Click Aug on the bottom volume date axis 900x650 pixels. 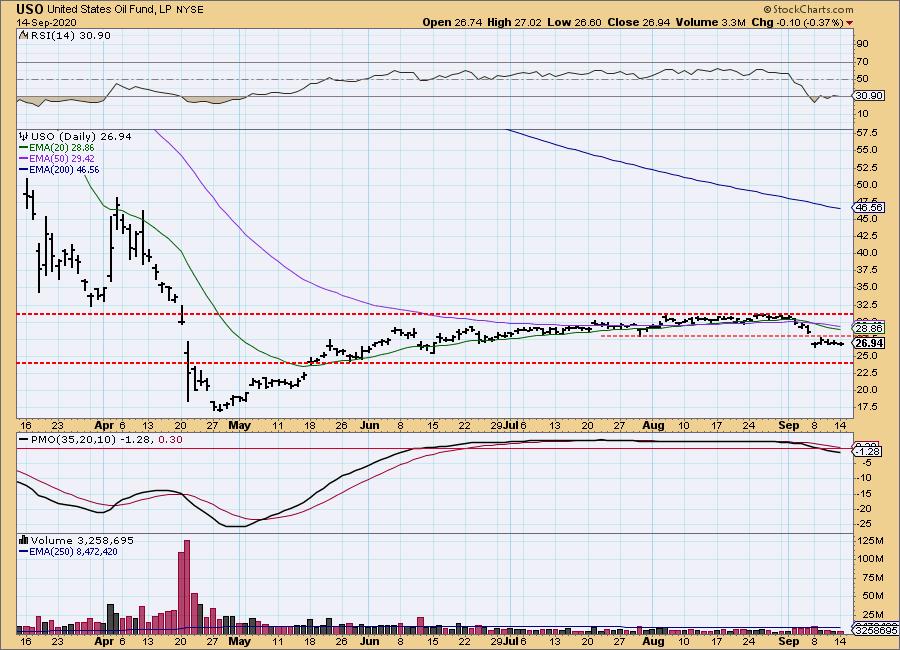(653, 641)
